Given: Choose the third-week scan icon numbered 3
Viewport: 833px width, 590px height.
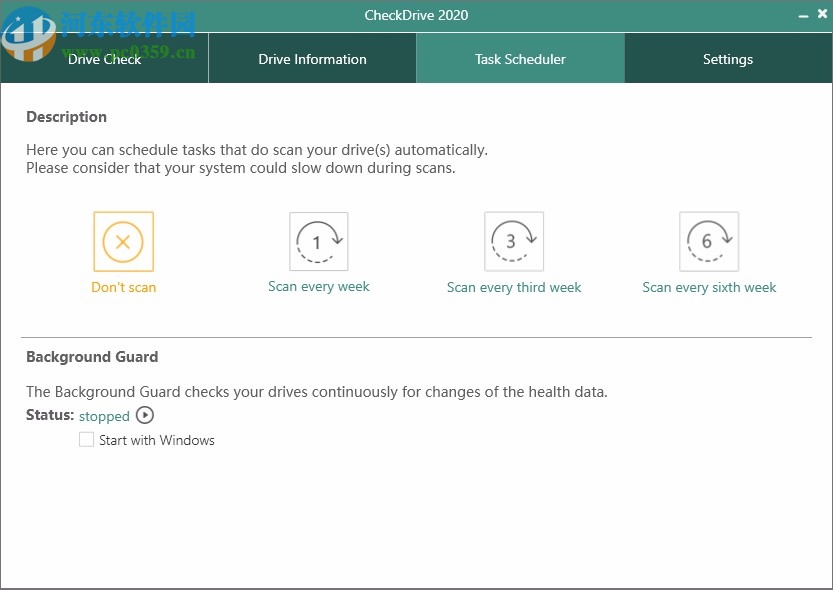Looking at the screenshot, I should [514, 242].
